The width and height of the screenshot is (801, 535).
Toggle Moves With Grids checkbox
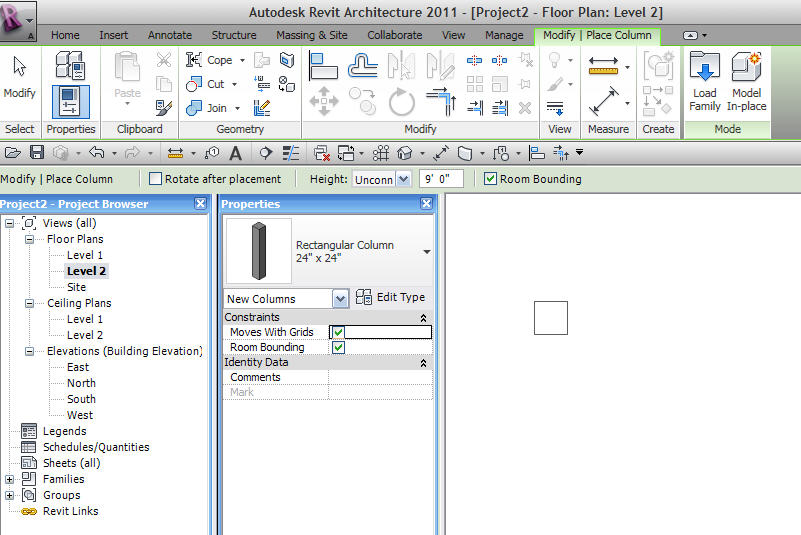click(x=338, y=332)
